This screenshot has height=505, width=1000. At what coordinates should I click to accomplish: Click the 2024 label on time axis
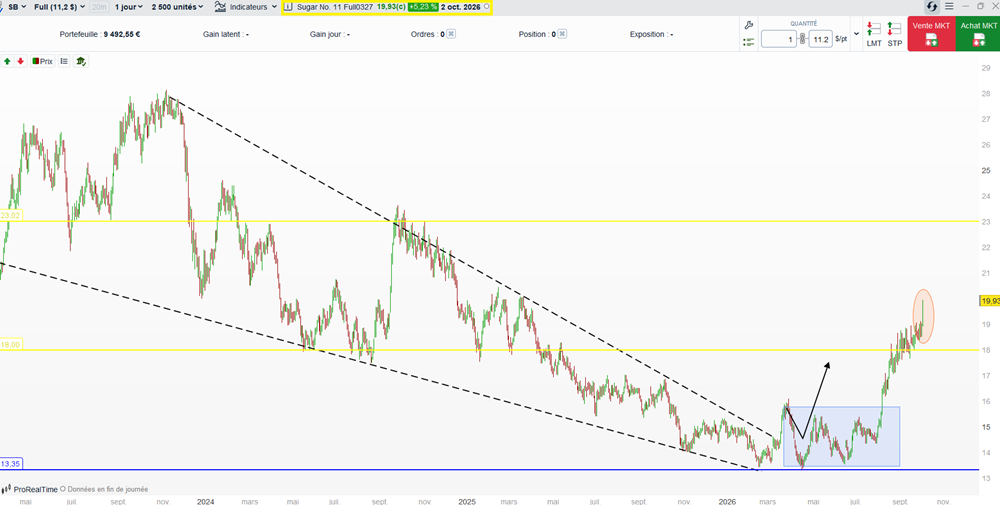pos(205,501)
